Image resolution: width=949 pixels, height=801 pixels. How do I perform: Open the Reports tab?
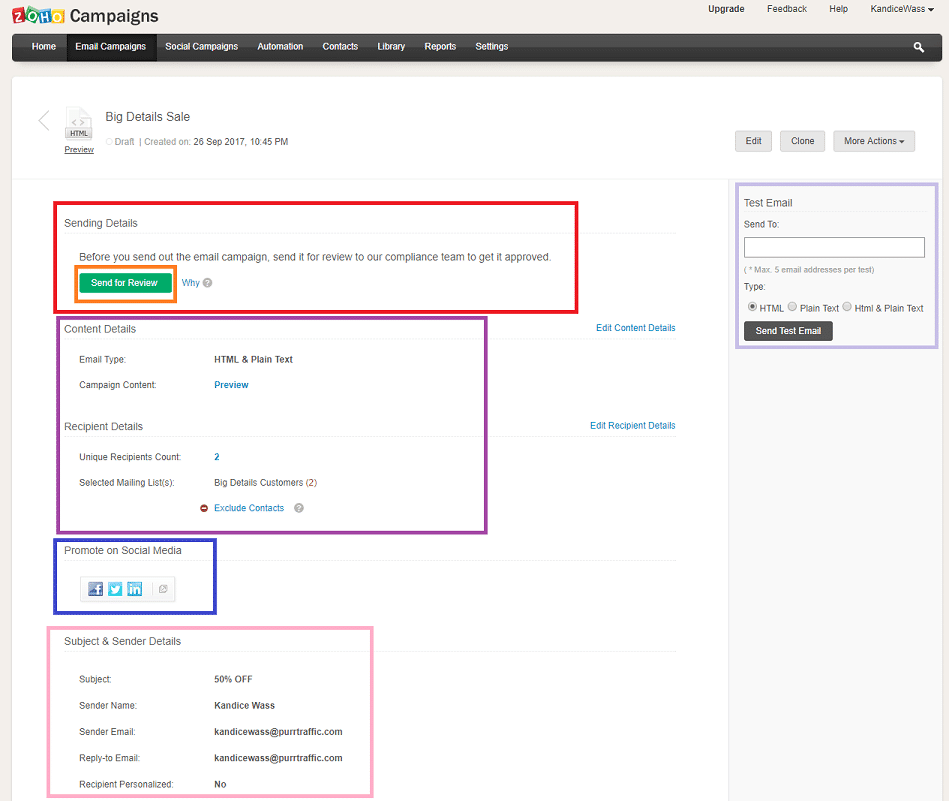[440, 47]
